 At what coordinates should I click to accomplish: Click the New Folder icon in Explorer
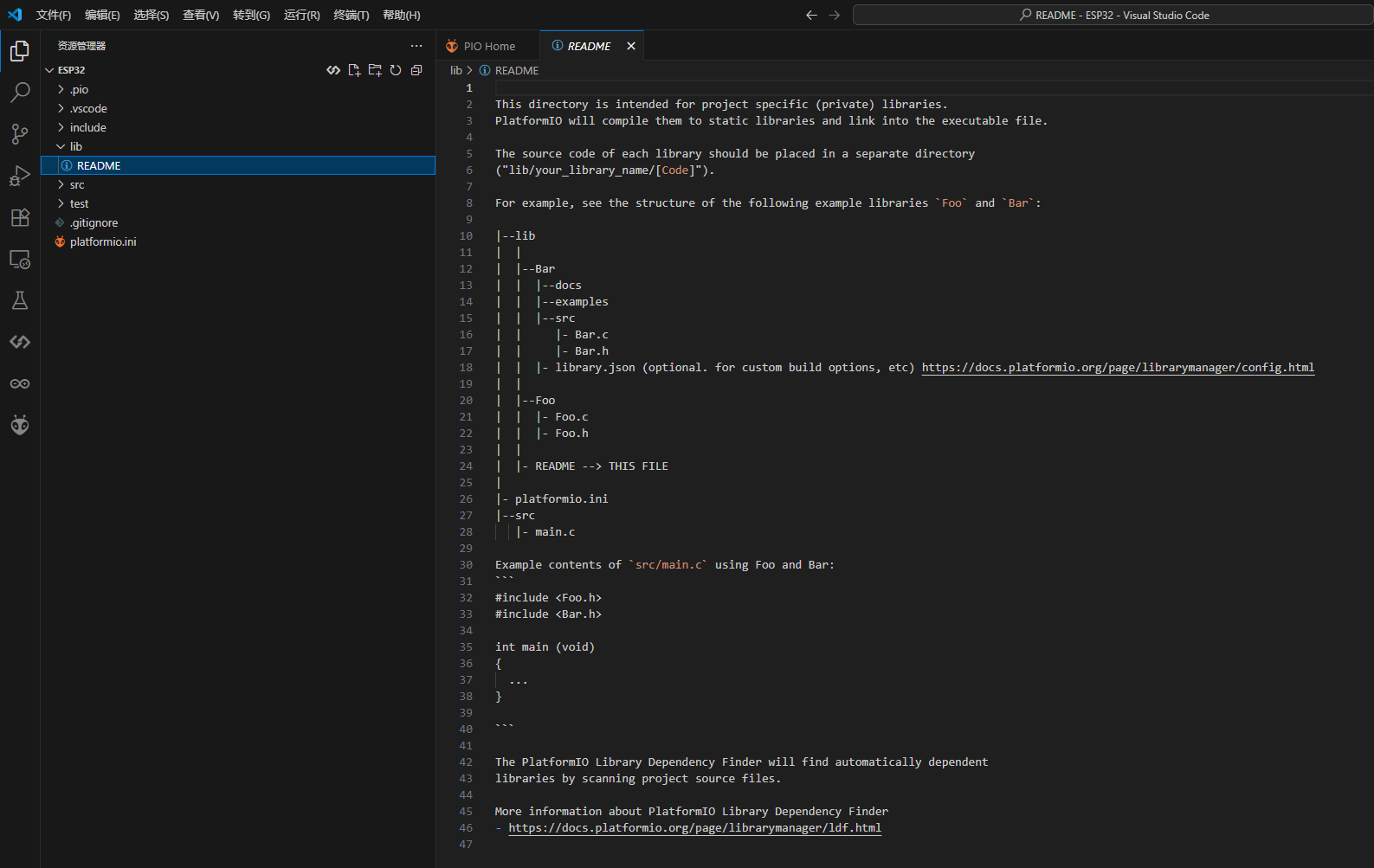375,70
